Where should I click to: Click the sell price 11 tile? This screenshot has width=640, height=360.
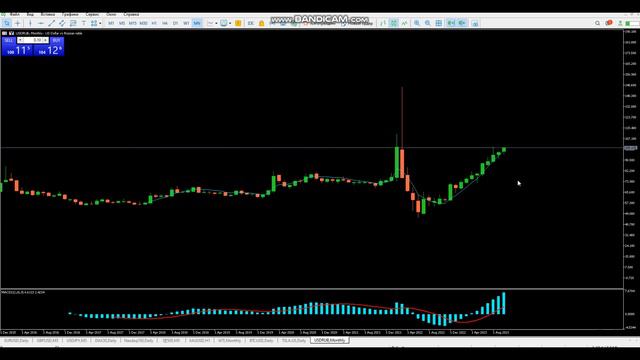pyautogui.click(x=17, y=50)
